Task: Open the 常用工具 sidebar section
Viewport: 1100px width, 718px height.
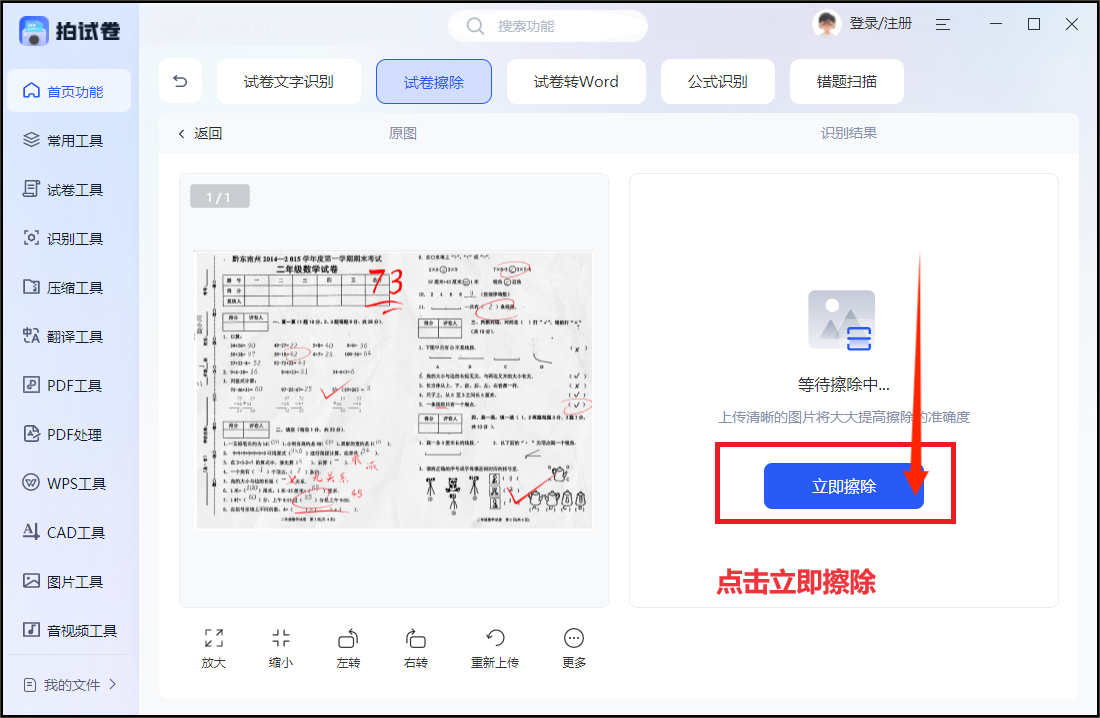Action: [69, 140]
